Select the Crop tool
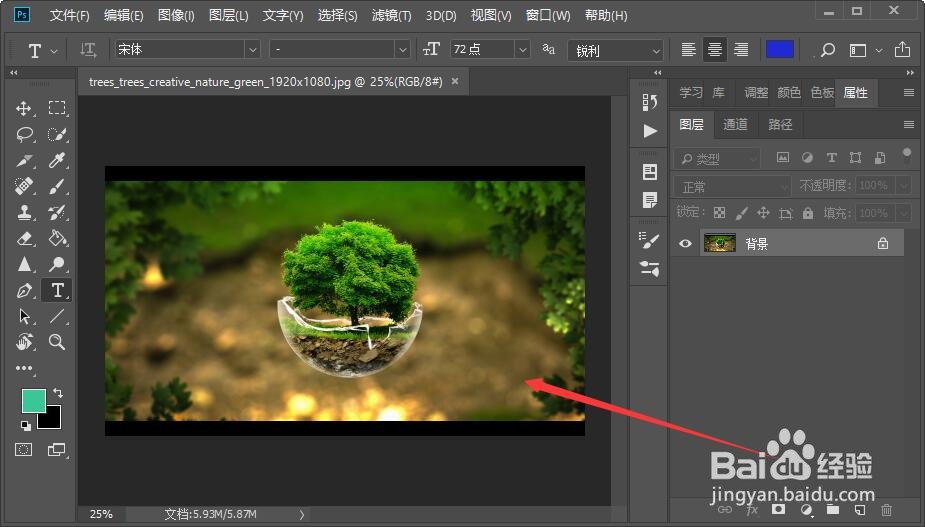 24,161
